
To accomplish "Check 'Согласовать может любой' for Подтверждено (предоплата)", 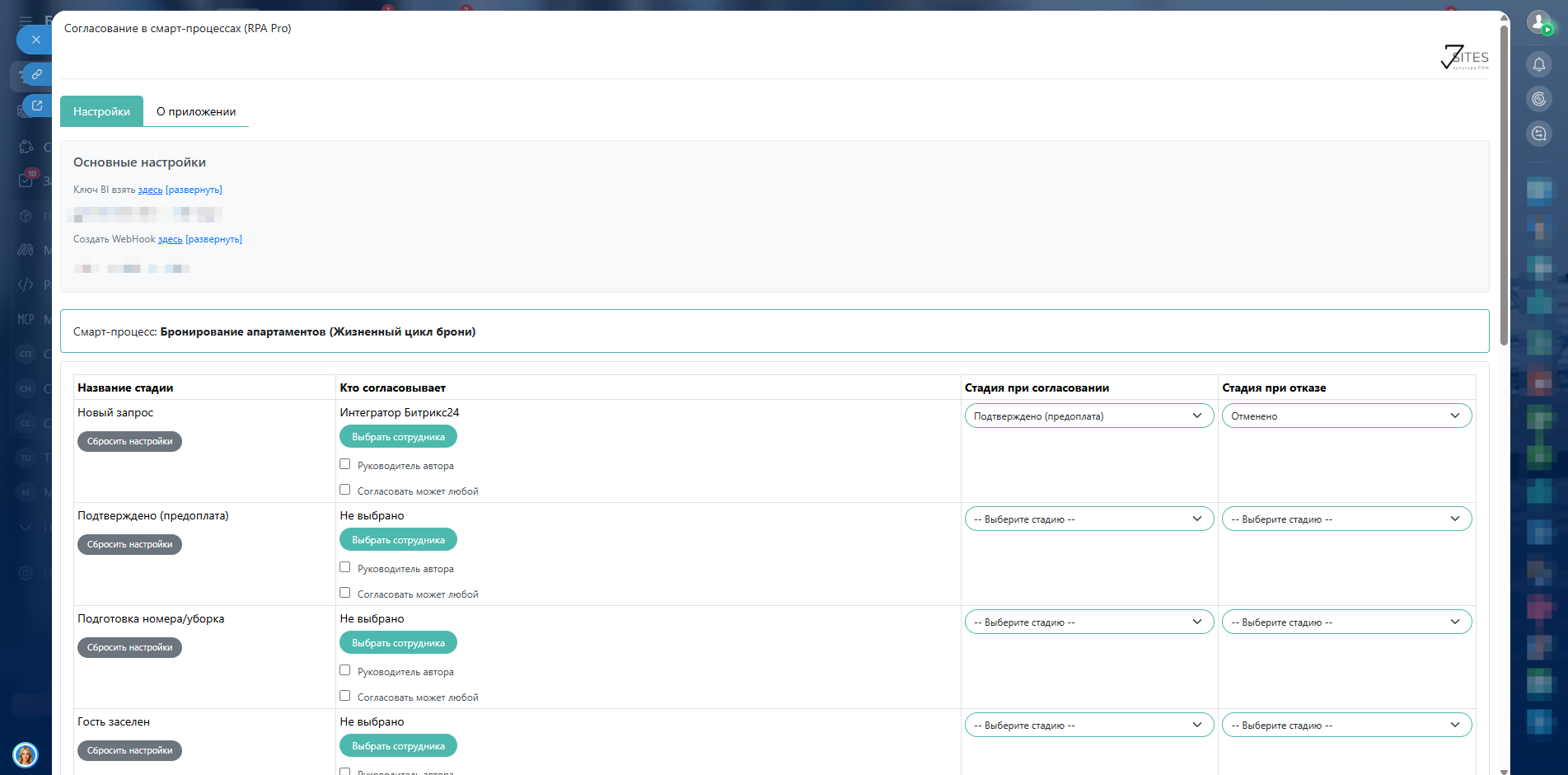I will coord(345,593).
